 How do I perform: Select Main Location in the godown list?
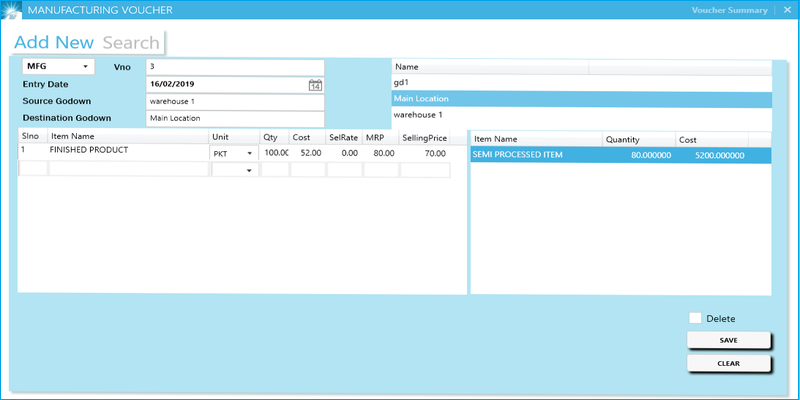tap(582, 99)
